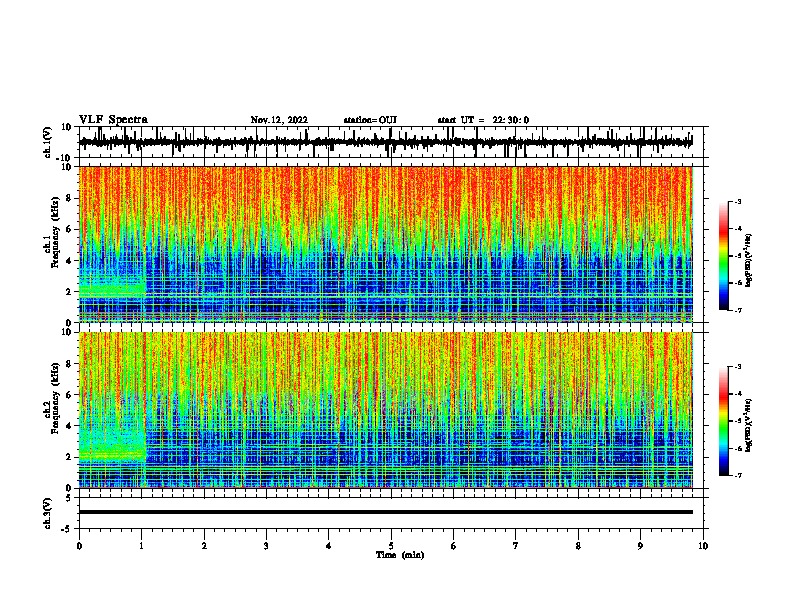Click time axis tick label "4"
The width and height of the screenshot is (792, 612).
pyautogui.click(x=328, y=546)
